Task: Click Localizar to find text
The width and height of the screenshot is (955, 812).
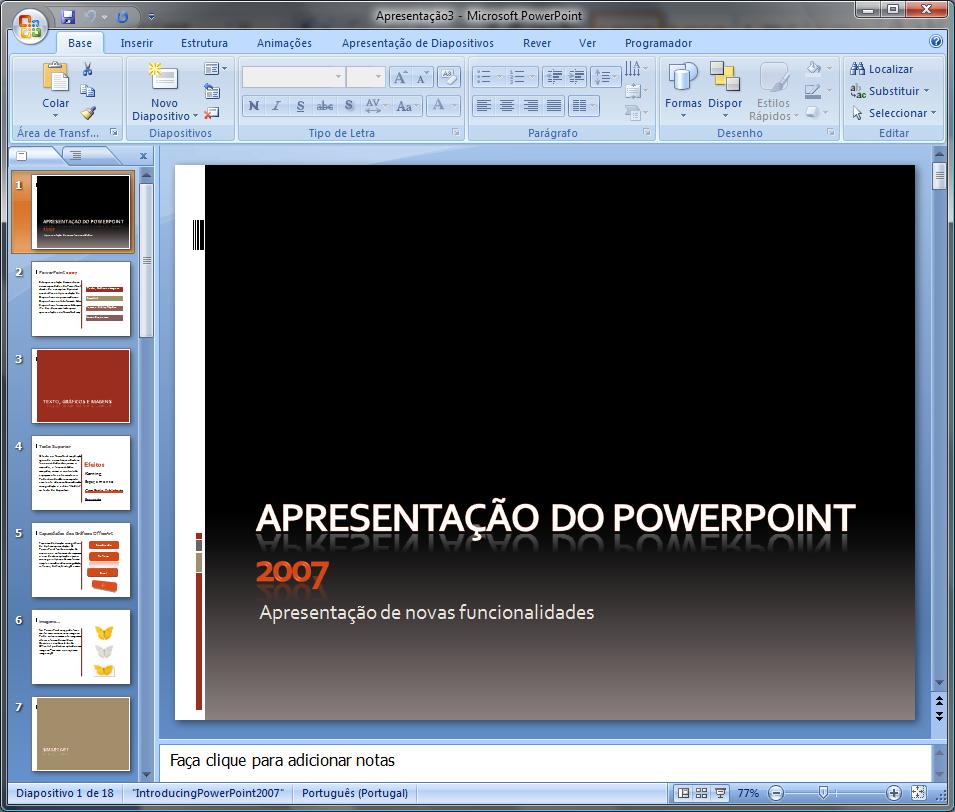Action: point(882,69)
